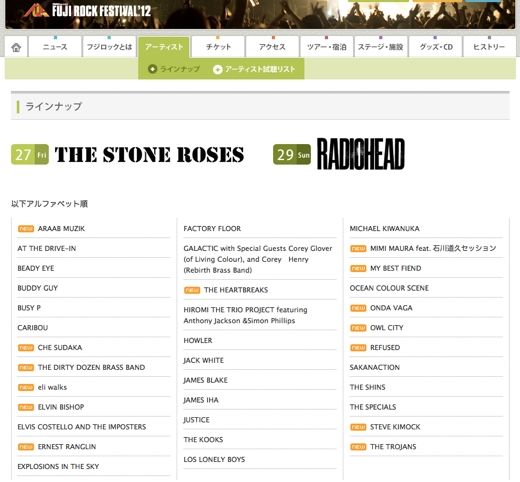Open the MICHAEL KIWANUKA artist link

(384, 229)
